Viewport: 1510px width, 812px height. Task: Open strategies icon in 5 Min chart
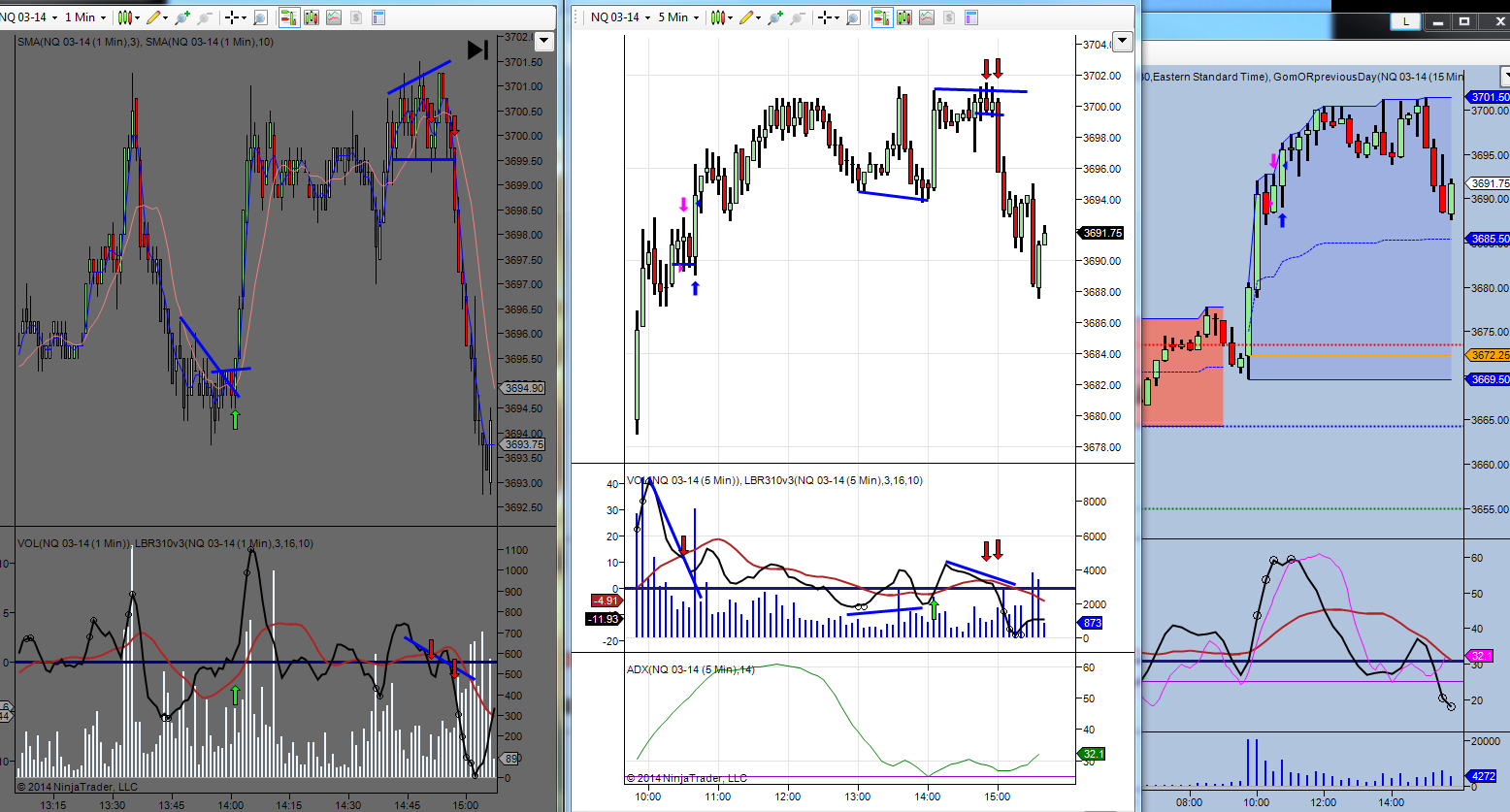tap(949, 17)
